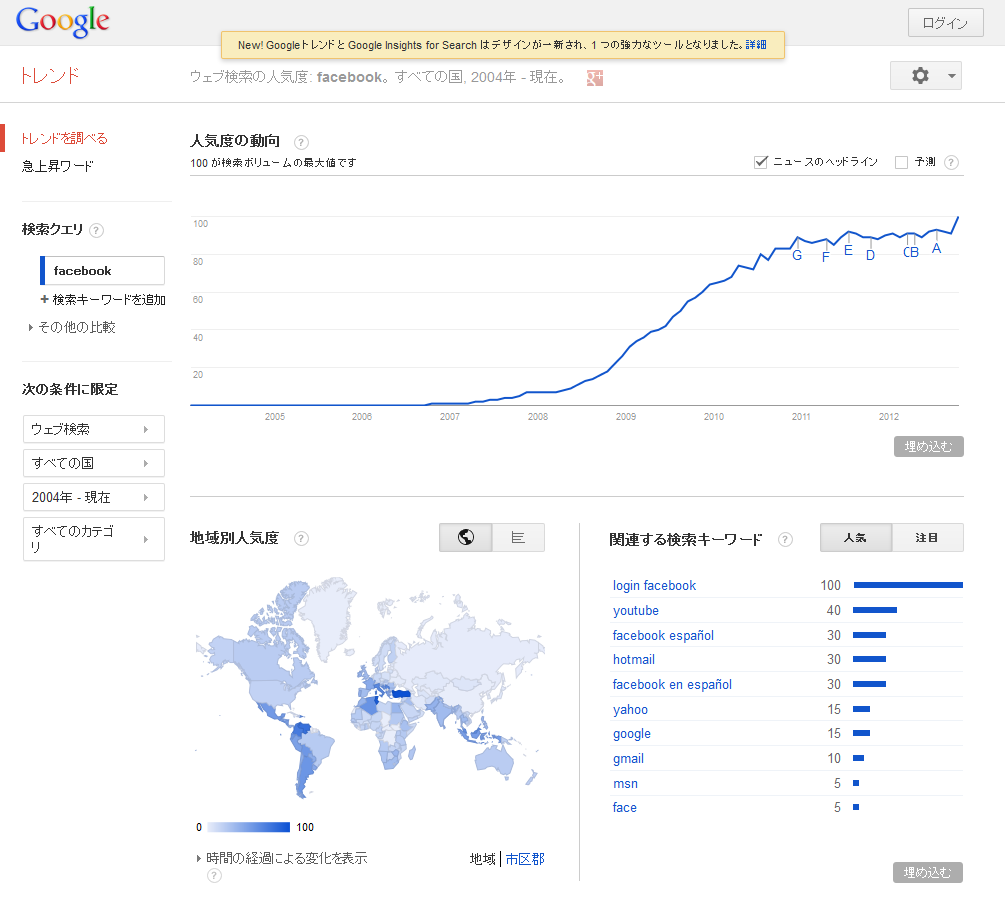Click 埋め込む button below related keywords
Screen dimensions: 1005x900
pos(927,872)
